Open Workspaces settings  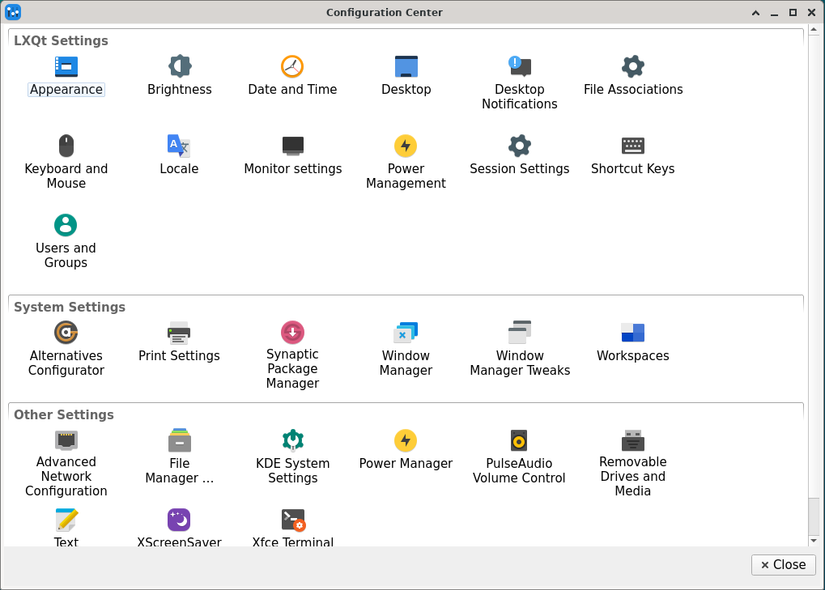[633, 334]
